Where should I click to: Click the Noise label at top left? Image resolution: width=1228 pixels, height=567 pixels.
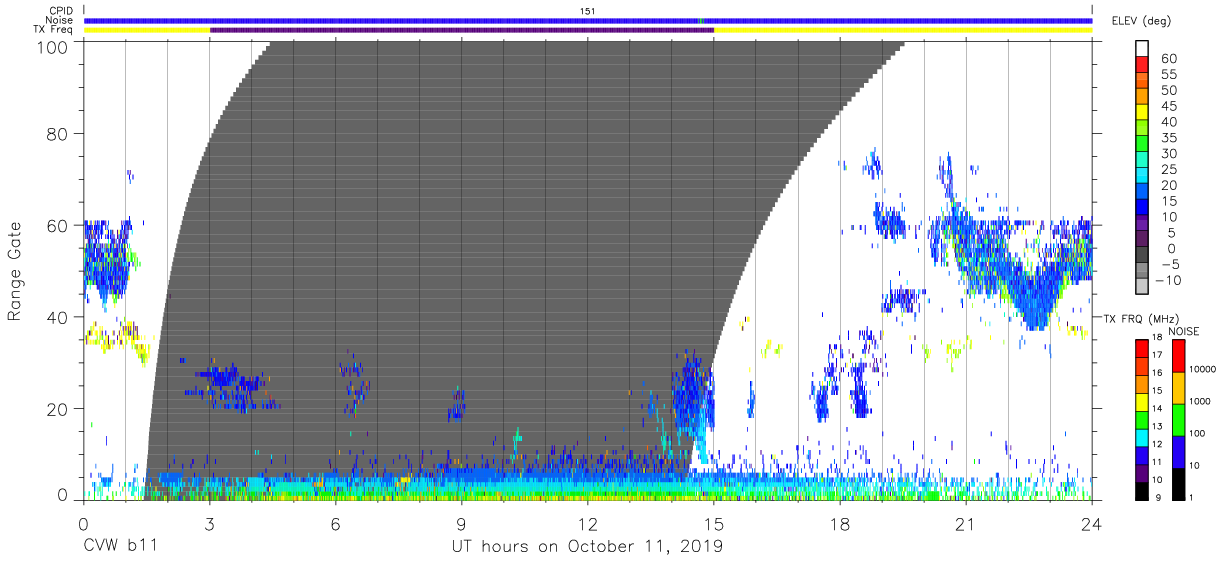coord(61,20)
